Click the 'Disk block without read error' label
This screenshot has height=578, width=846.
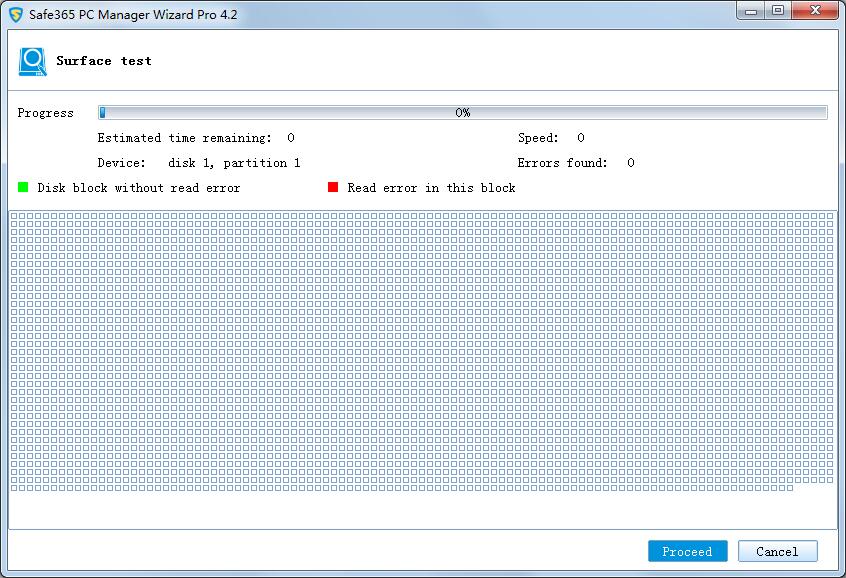click(x=138, y=188)
